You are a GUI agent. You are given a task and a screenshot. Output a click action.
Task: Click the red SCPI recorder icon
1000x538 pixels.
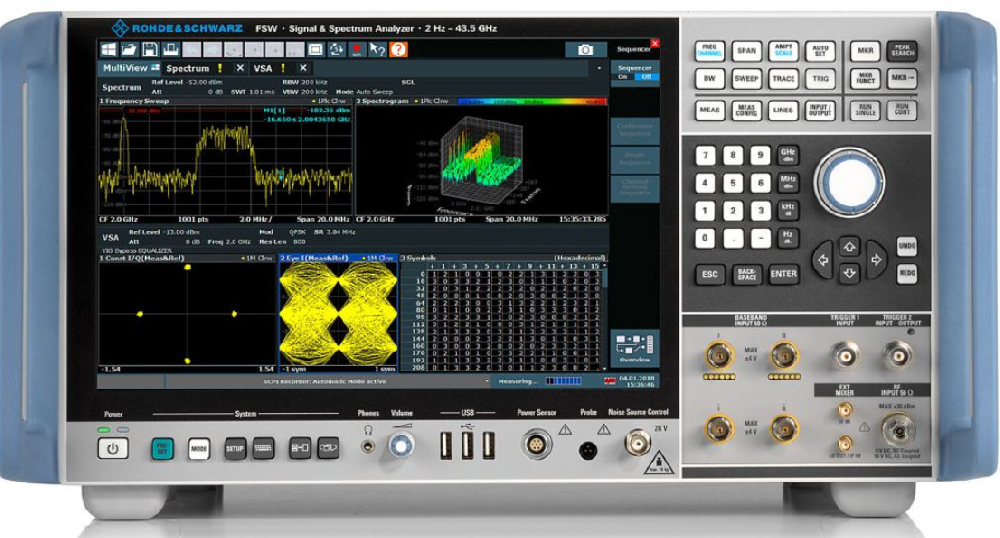click(x=357, y=50)
